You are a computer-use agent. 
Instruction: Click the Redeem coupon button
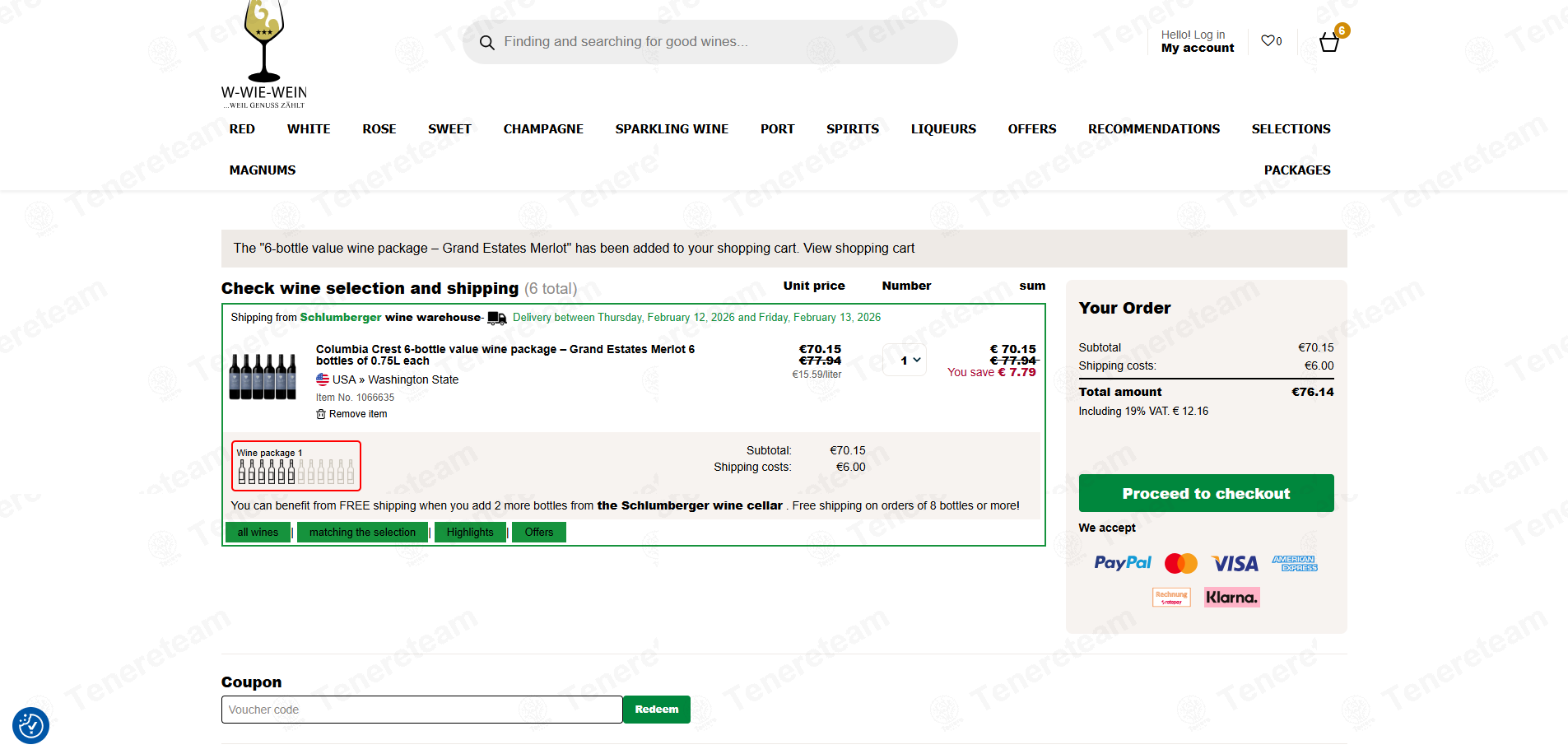tap(657, 710)
